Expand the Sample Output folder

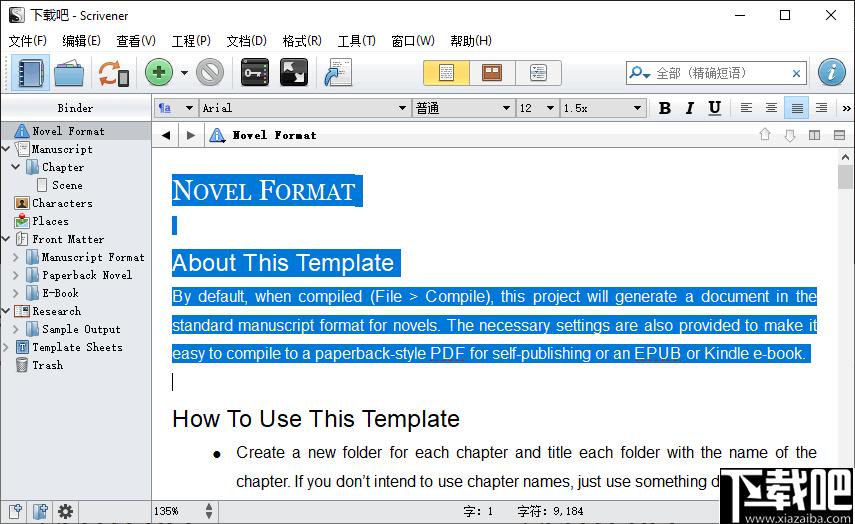pyautogui.click(x=16, y=329)
